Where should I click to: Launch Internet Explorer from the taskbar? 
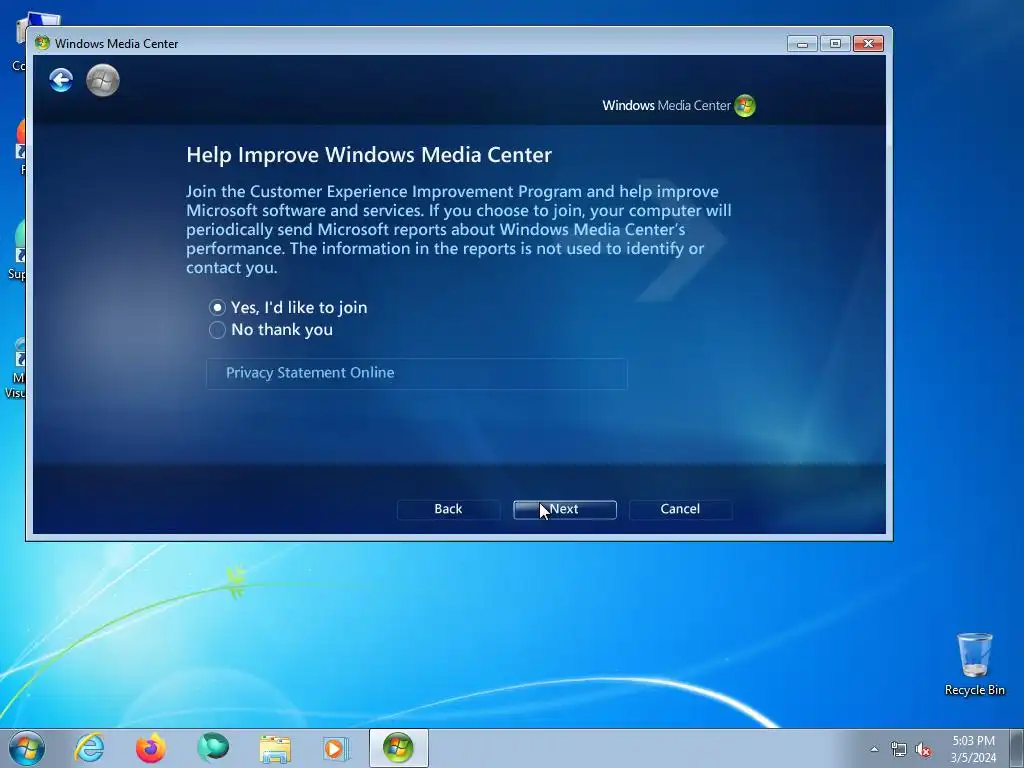click(89, 748)
